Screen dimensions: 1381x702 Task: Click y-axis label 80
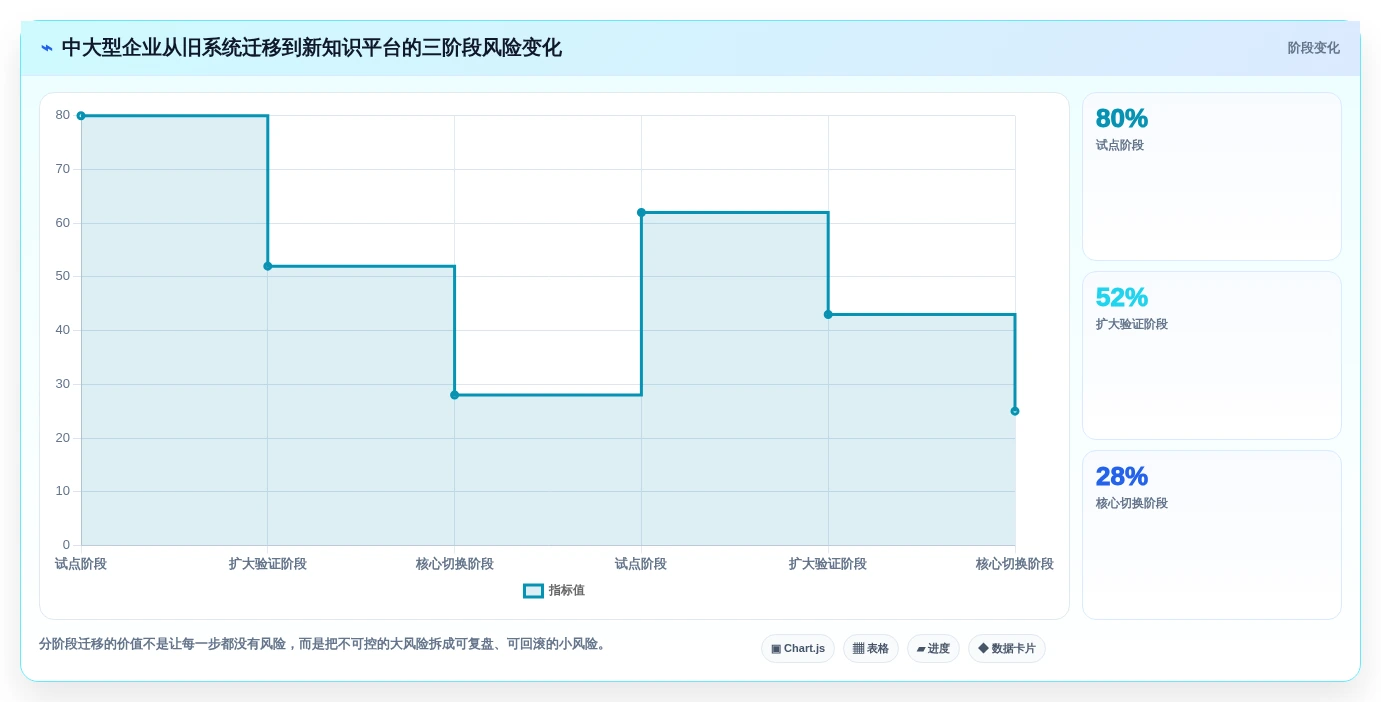(x=63, y=115)
